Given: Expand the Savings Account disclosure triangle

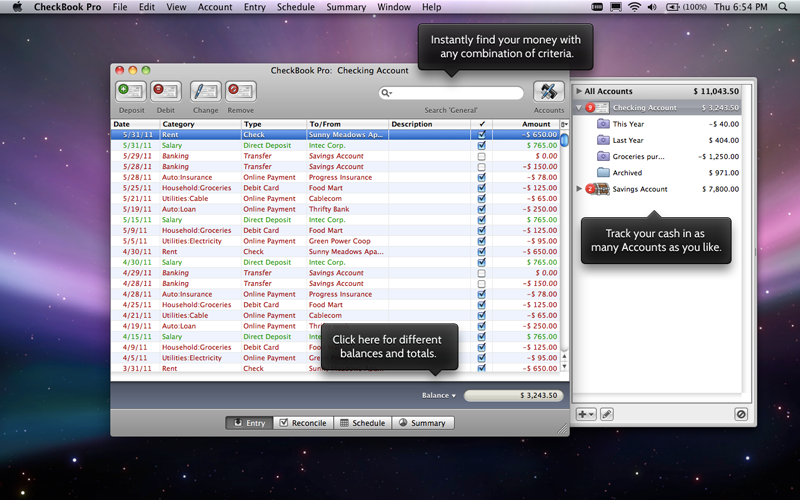Looking at the screenshot, I should [x=579, y=189].
